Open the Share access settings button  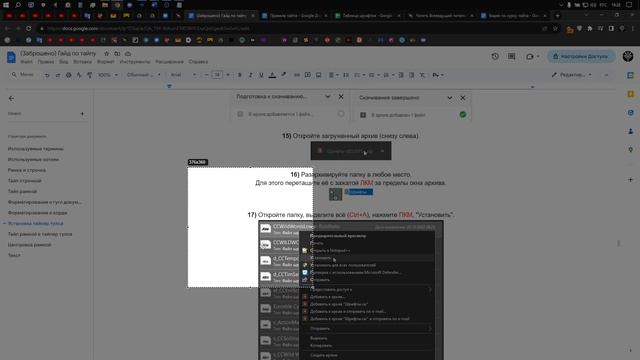581,56
